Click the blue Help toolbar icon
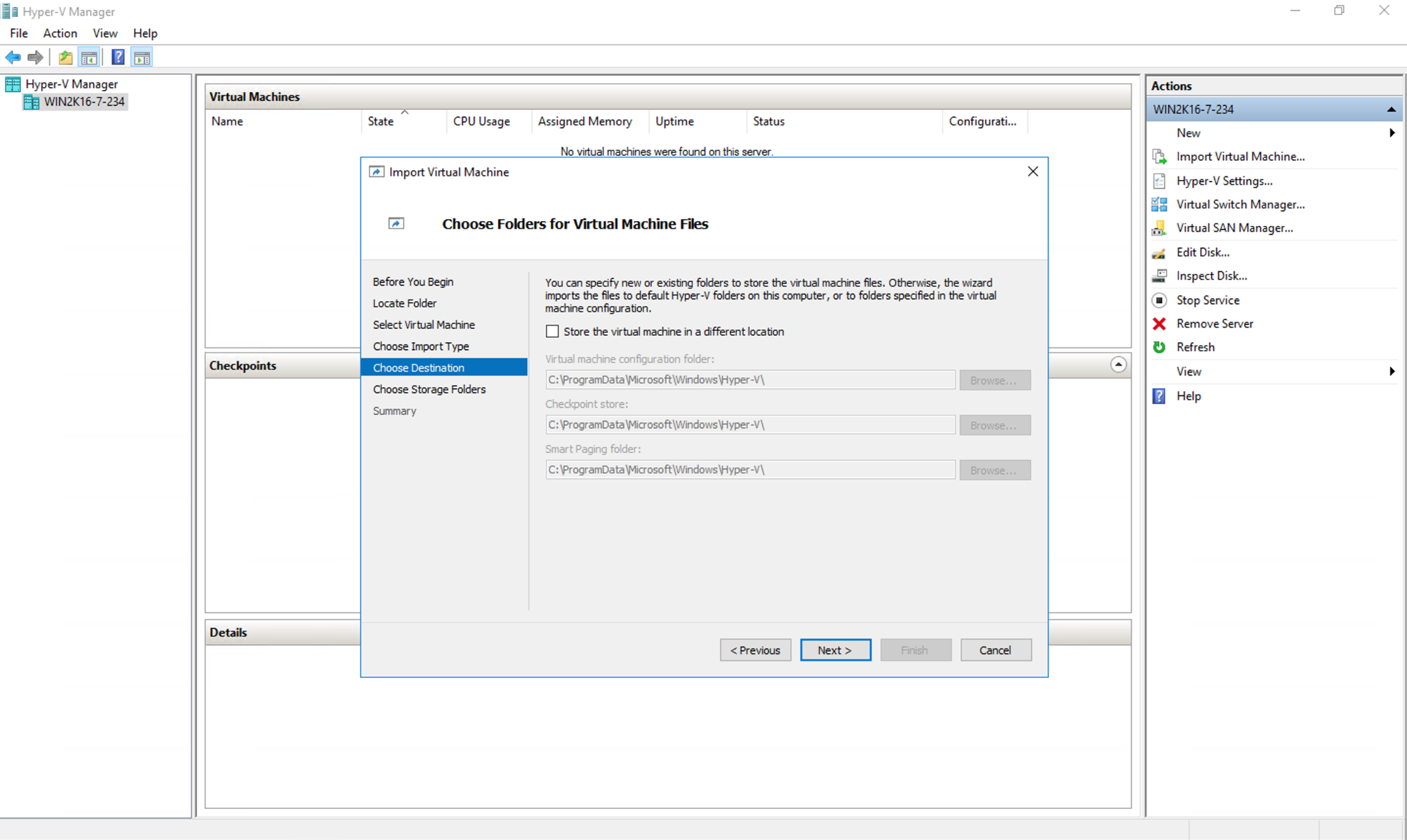Image resolution: width=1407 pixels, height=840 pixels. (x=118, y=58)
